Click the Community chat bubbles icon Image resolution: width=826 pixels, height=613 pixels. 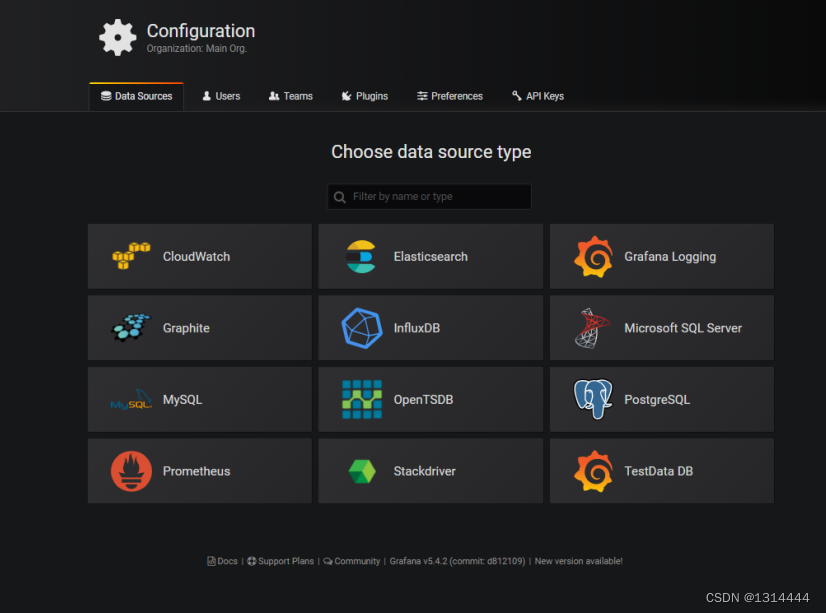(x=328, y=561)
